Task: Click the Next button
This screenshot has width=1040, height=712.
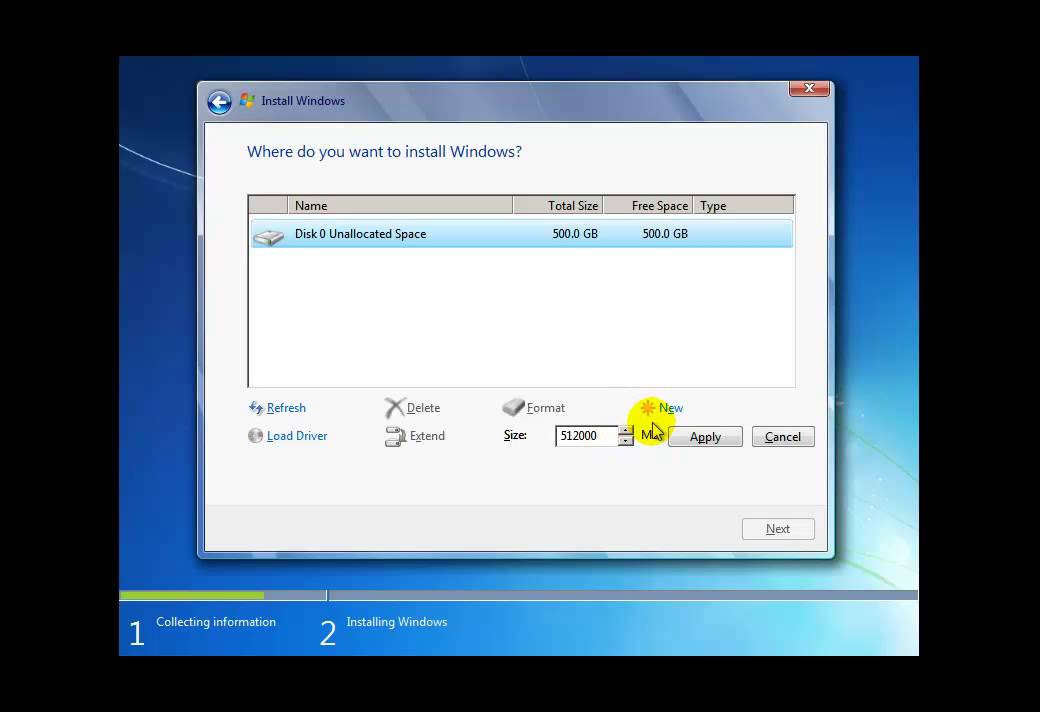Action: click(778, 529)
